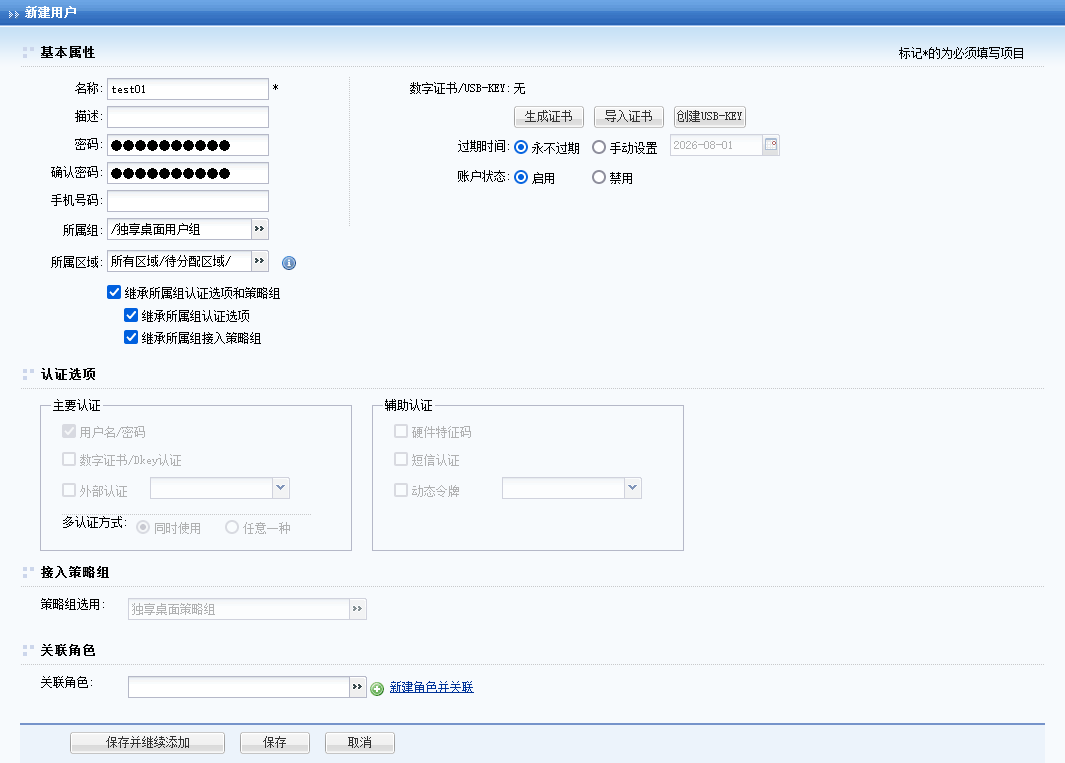The height and width of the screenshot is (763, 1065).
Task: Open the 关联角色 browse arrow button
Action: coord(357,687)
